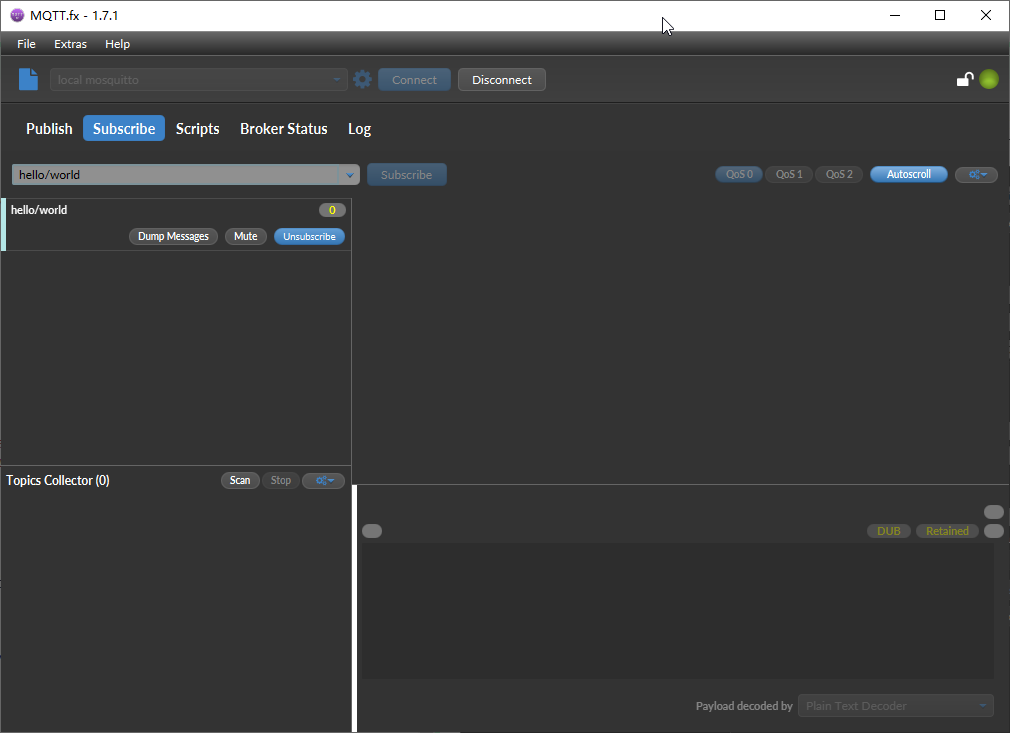
Task: Start Scan in Topics Collector
Action: coord(240,481)
